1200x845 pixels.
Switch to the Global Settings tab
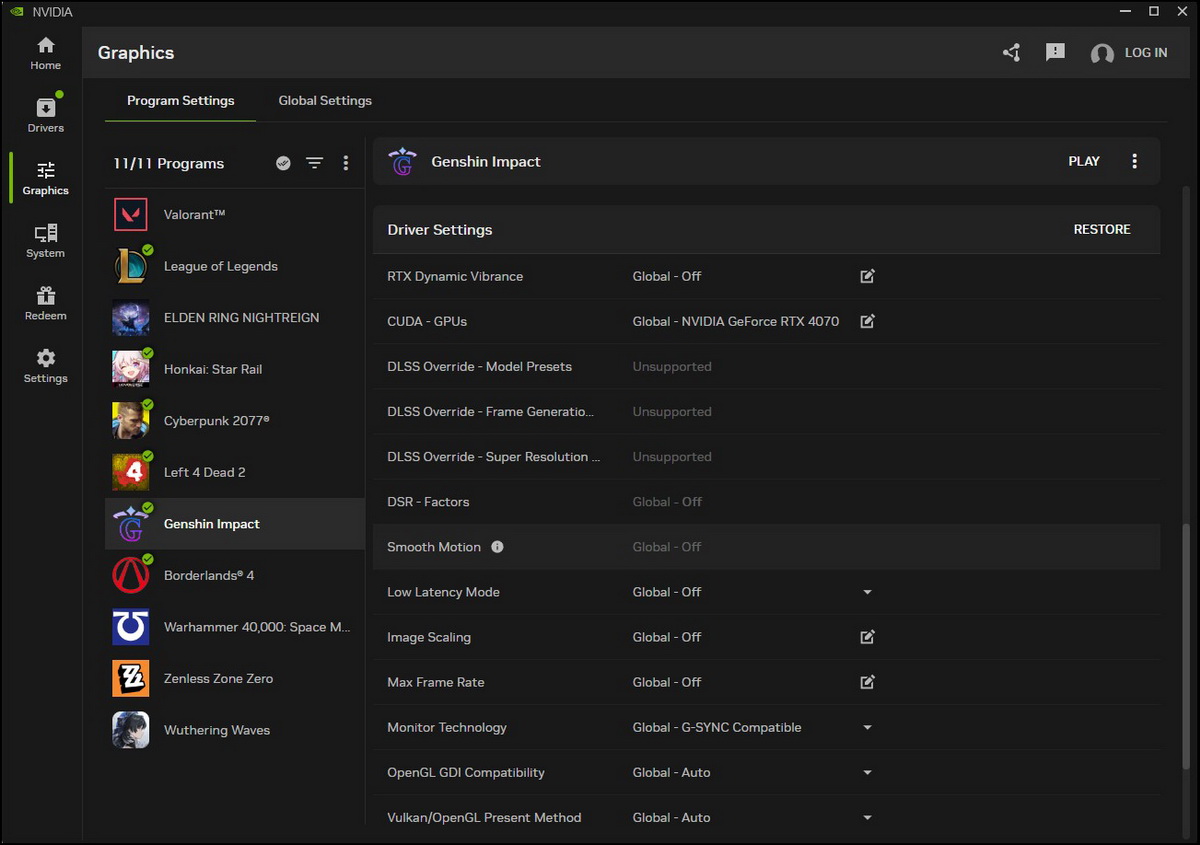tap(325, 101)
